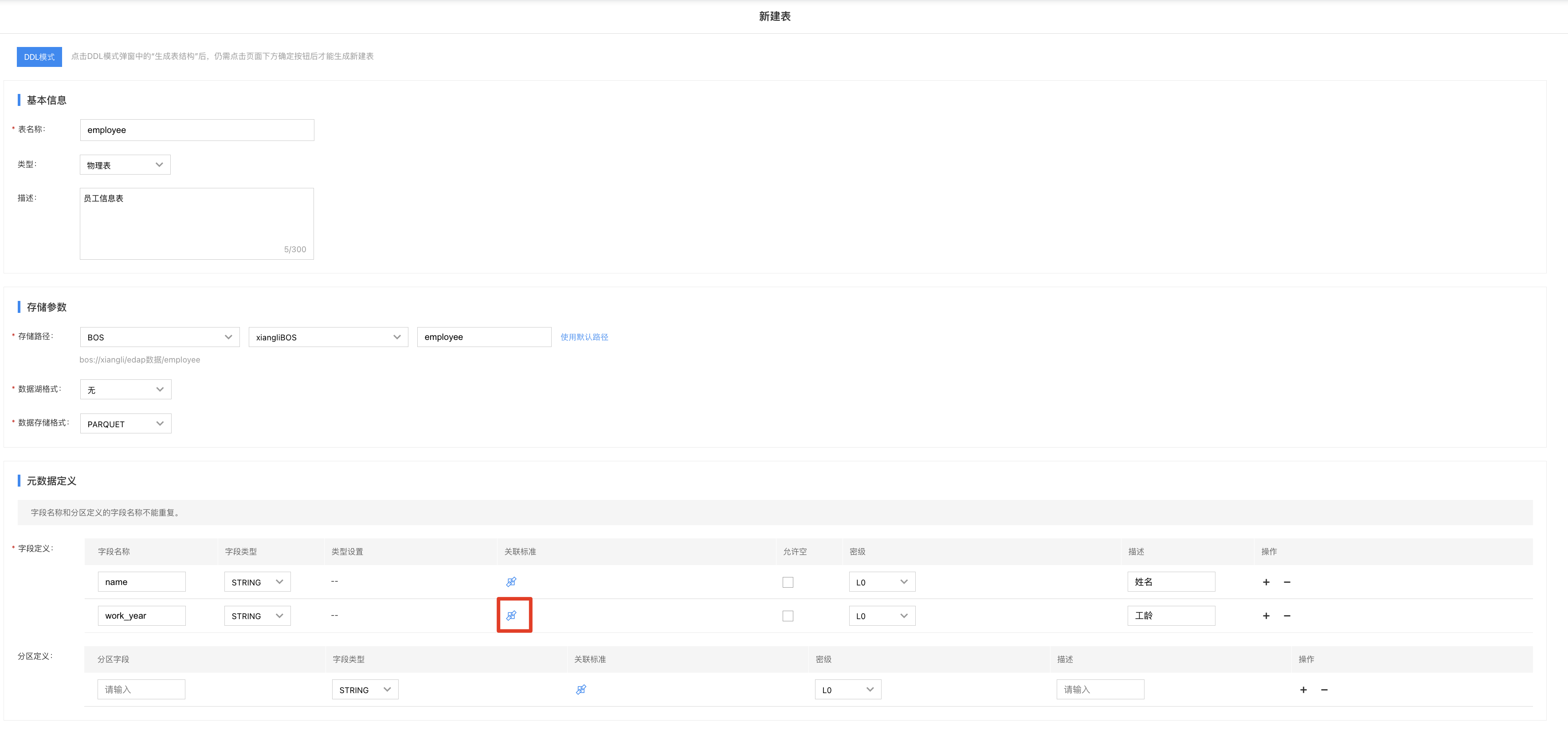Remove the work_year field row
Screen dimensions: 1568x733
click(1287, 616)
